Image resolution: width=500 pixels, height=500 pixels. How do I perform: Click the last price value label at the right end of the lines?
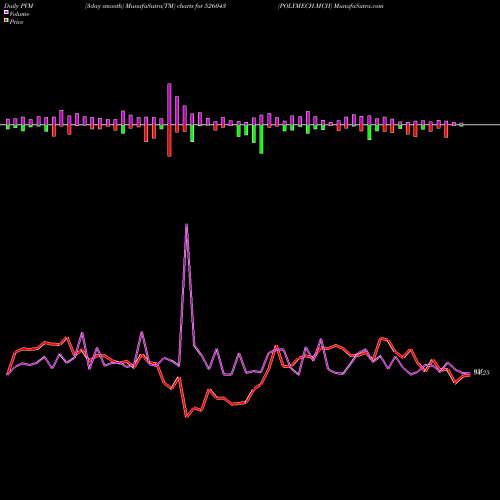pyautogui.click(x=481, y=373)
